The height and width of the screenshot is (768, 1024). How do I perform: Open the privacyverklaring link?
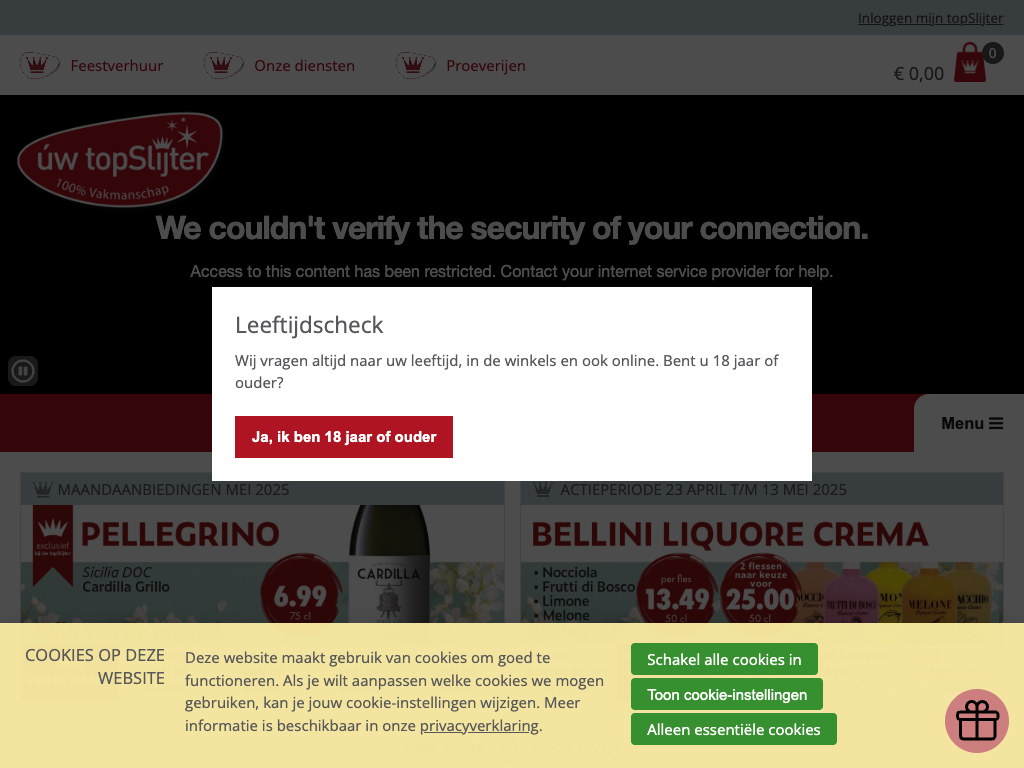(479, 726)
